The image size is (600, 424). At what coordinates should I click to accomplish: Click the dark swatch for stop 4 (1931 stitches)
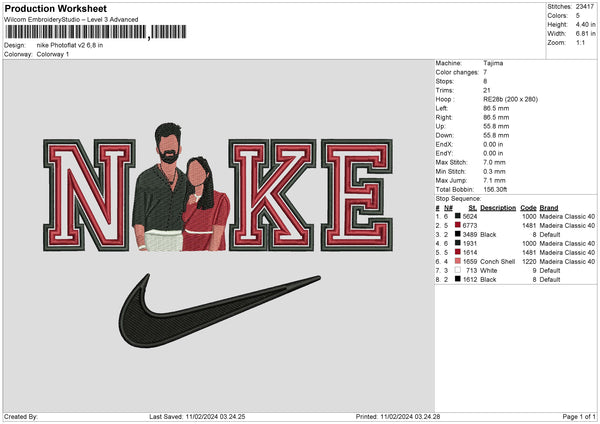tap(458, 243)
